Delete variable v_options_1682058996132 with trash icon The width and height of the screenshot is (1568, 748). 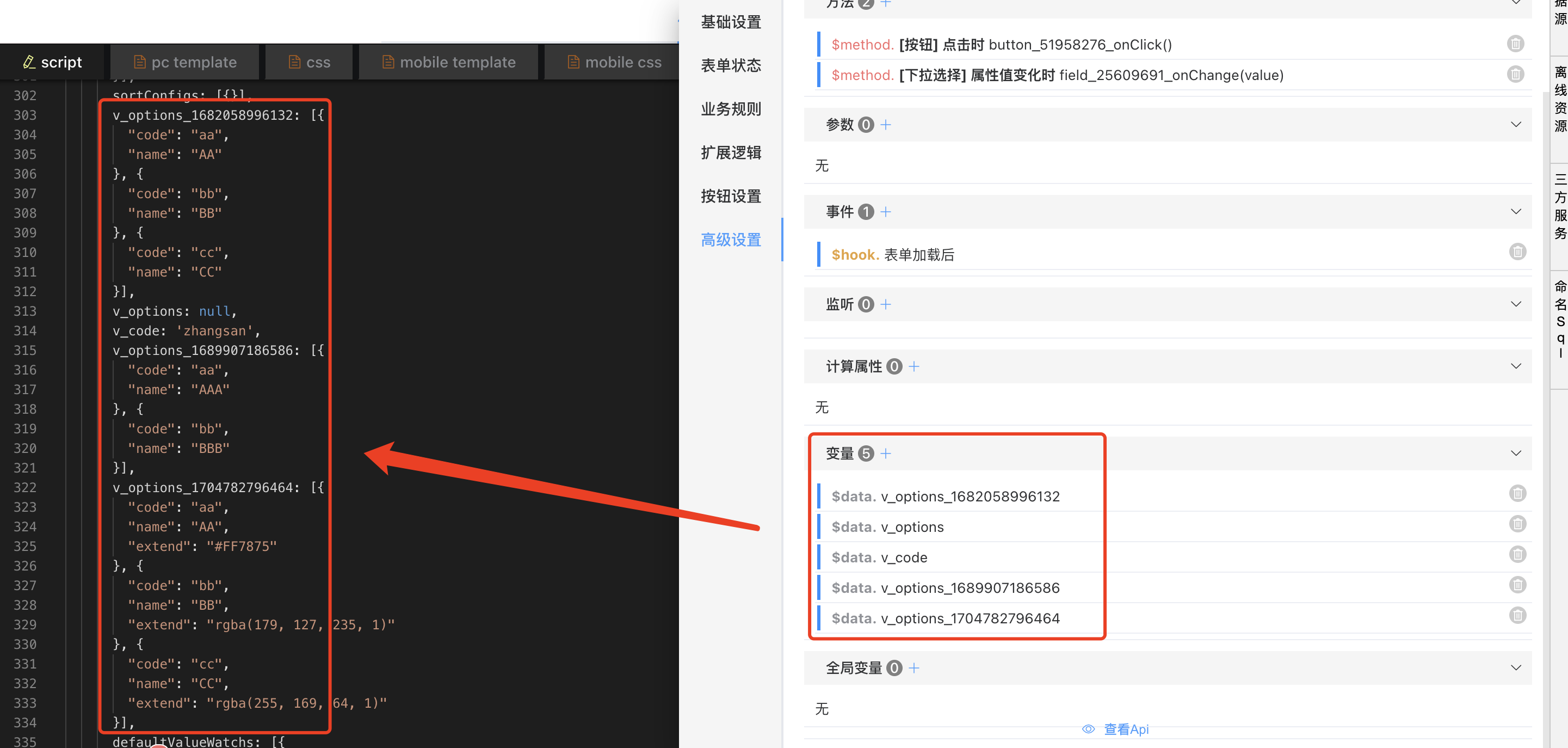[1517, 493]
